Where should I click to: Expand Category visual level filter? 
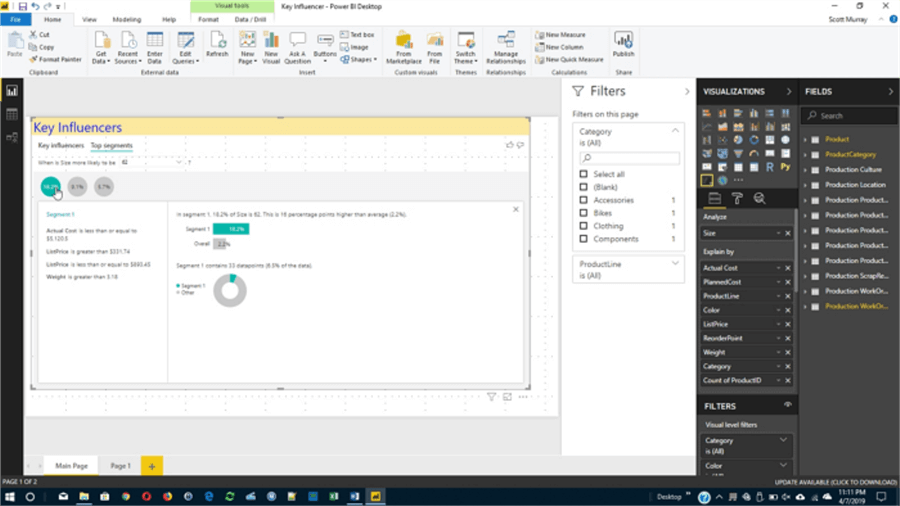point(783,440)
